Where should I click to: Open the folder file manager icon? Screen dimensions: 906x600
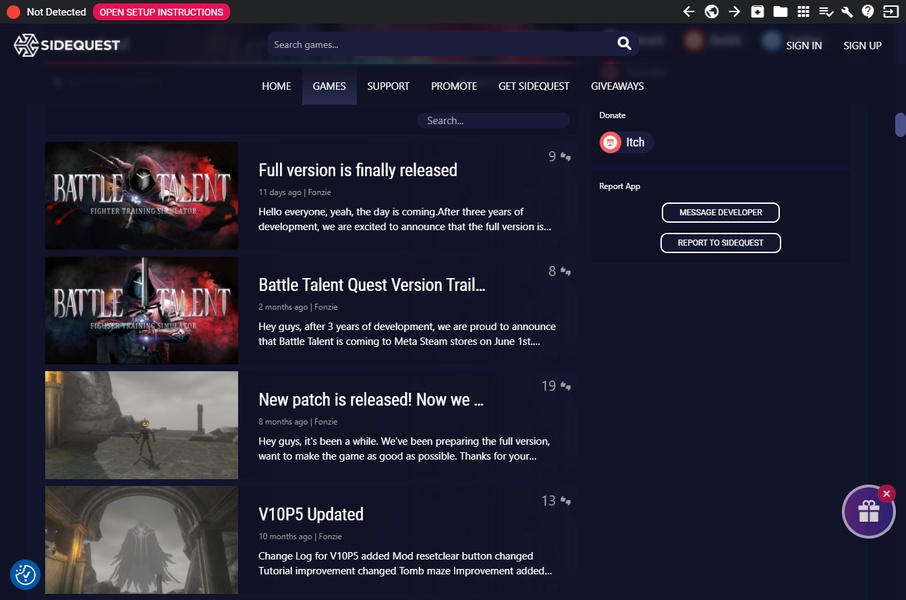coord(780,12)
